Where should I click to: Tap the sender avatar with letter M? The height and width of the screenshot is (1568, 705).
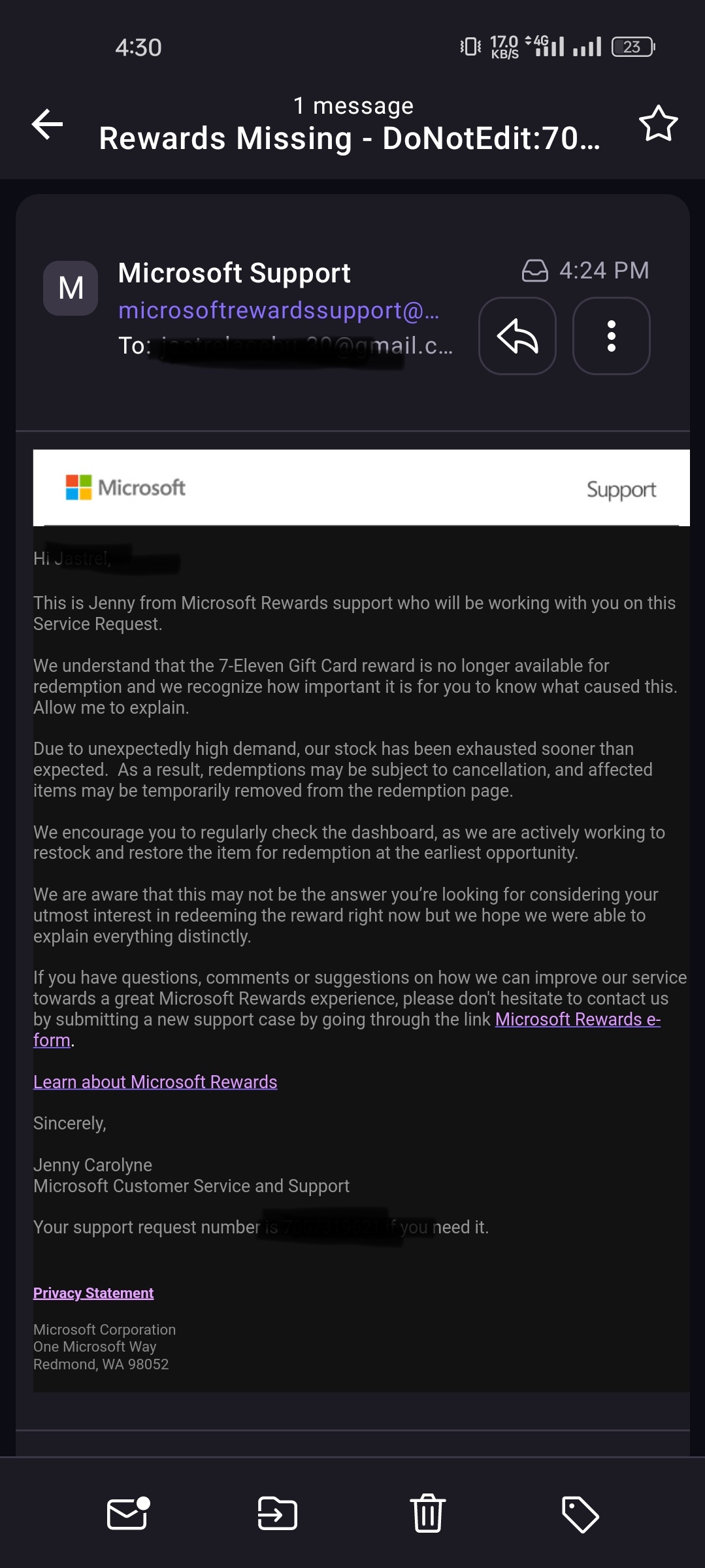pos(72,287)
